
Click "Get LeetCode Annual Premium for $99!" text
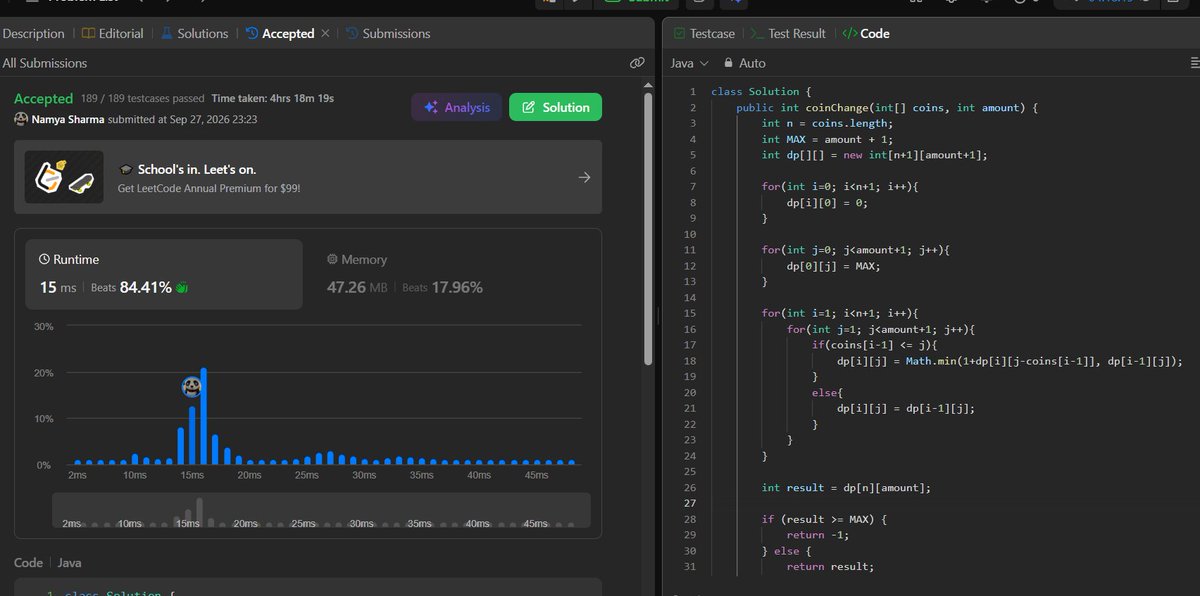[x=209, y=188]
